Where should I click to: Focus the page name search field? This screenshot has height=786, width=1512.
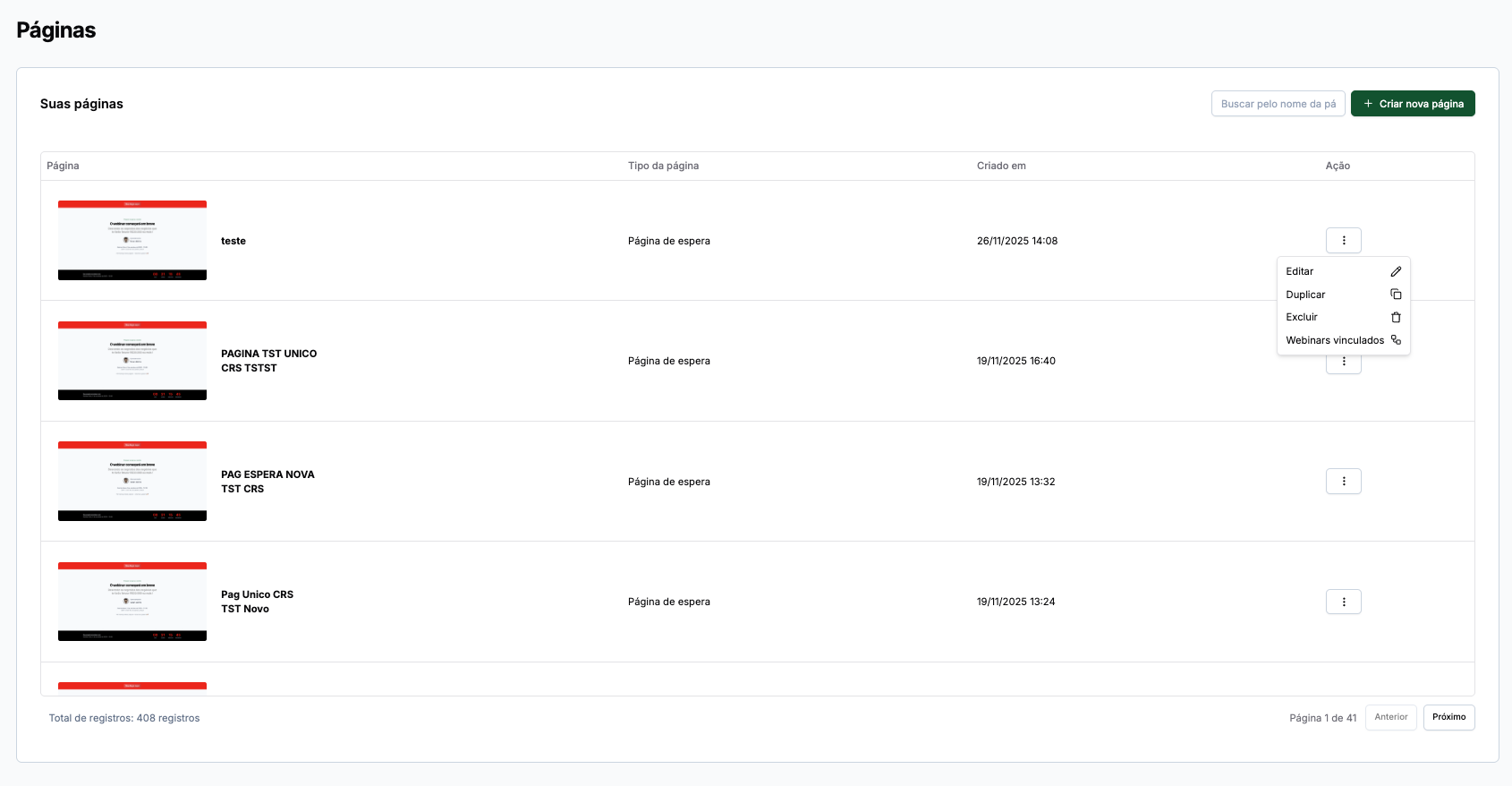click(x=1278, y=104)
